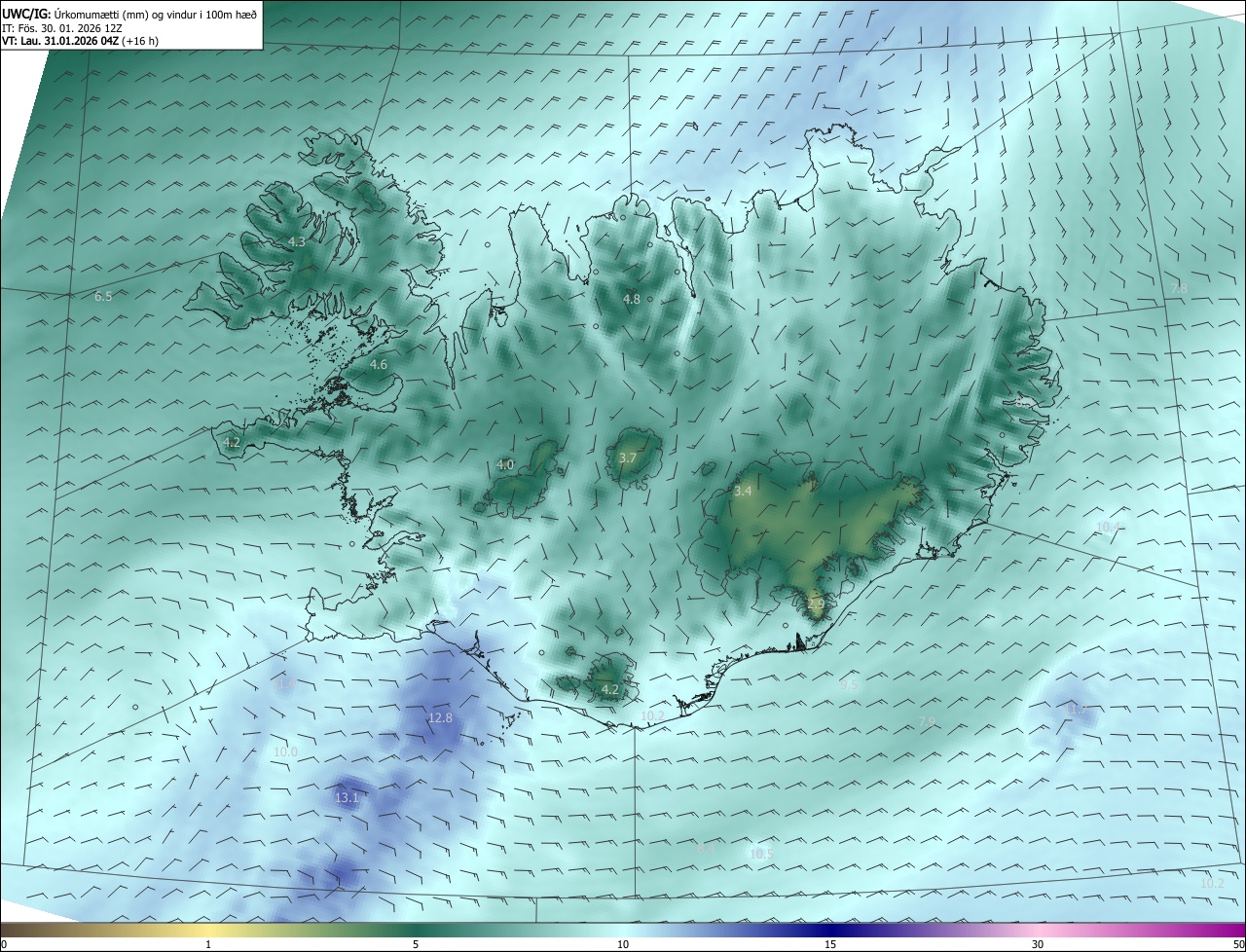
Task: Click the 7.8 value label over the sea
Action: (1178, 289)
